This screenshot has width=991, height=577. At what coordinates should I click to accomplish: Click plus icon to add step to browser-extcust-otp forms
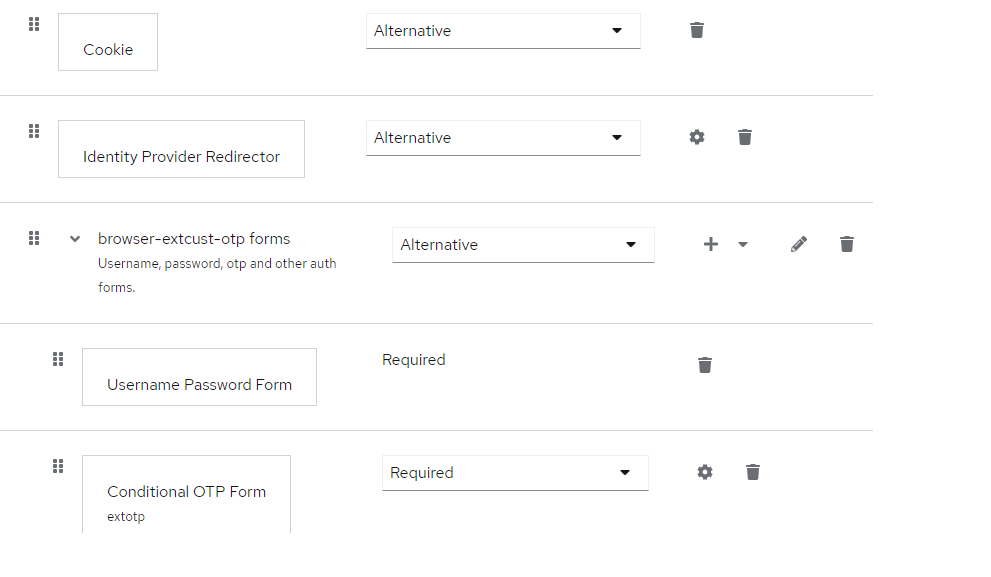tap(710, 244)
